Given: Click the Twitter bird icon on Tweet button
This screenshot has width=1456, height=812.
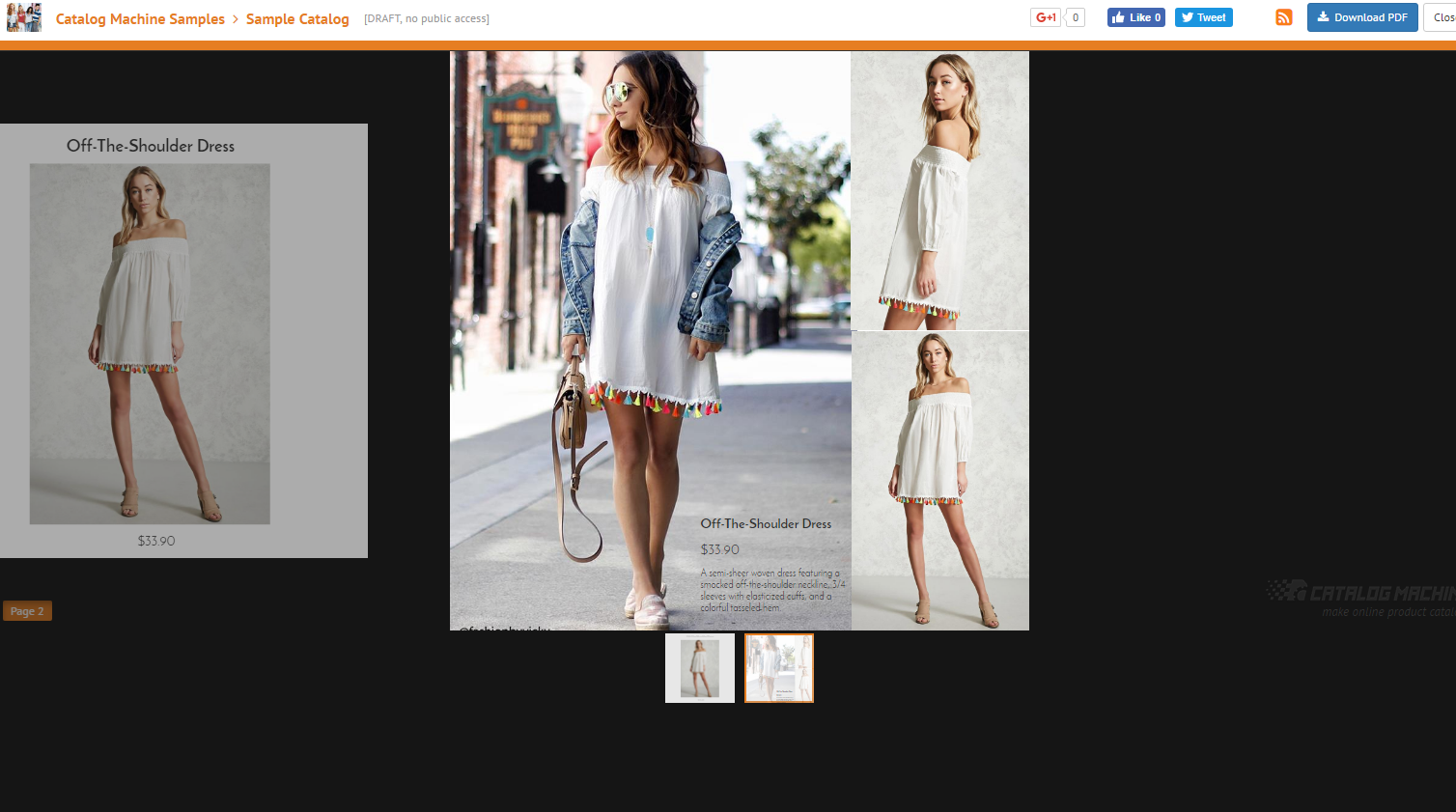Looking at the screenshot, I should (x=1187, y=16).
